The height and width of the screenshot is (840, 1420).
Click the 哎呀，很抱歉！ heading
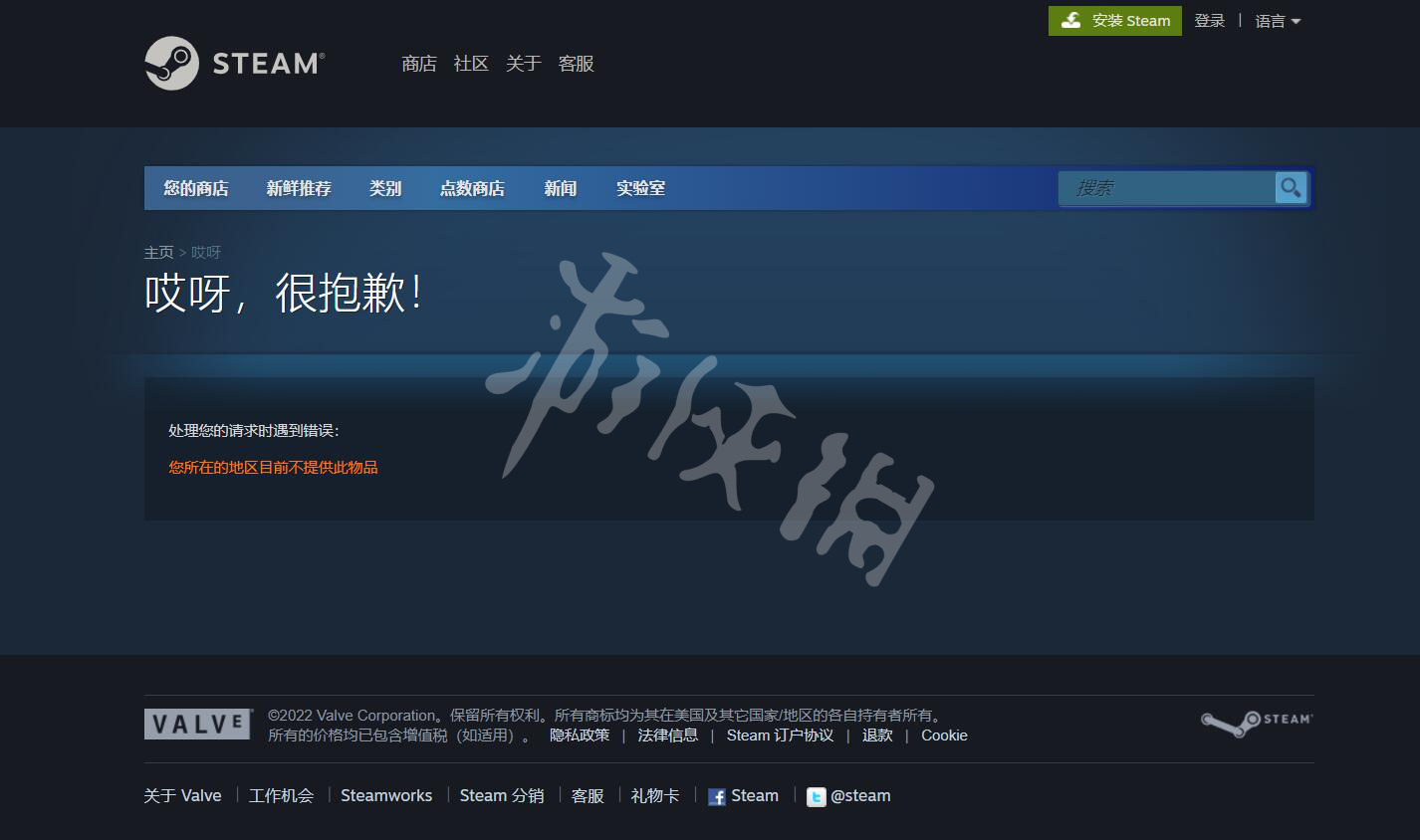[x=285, y=294]
